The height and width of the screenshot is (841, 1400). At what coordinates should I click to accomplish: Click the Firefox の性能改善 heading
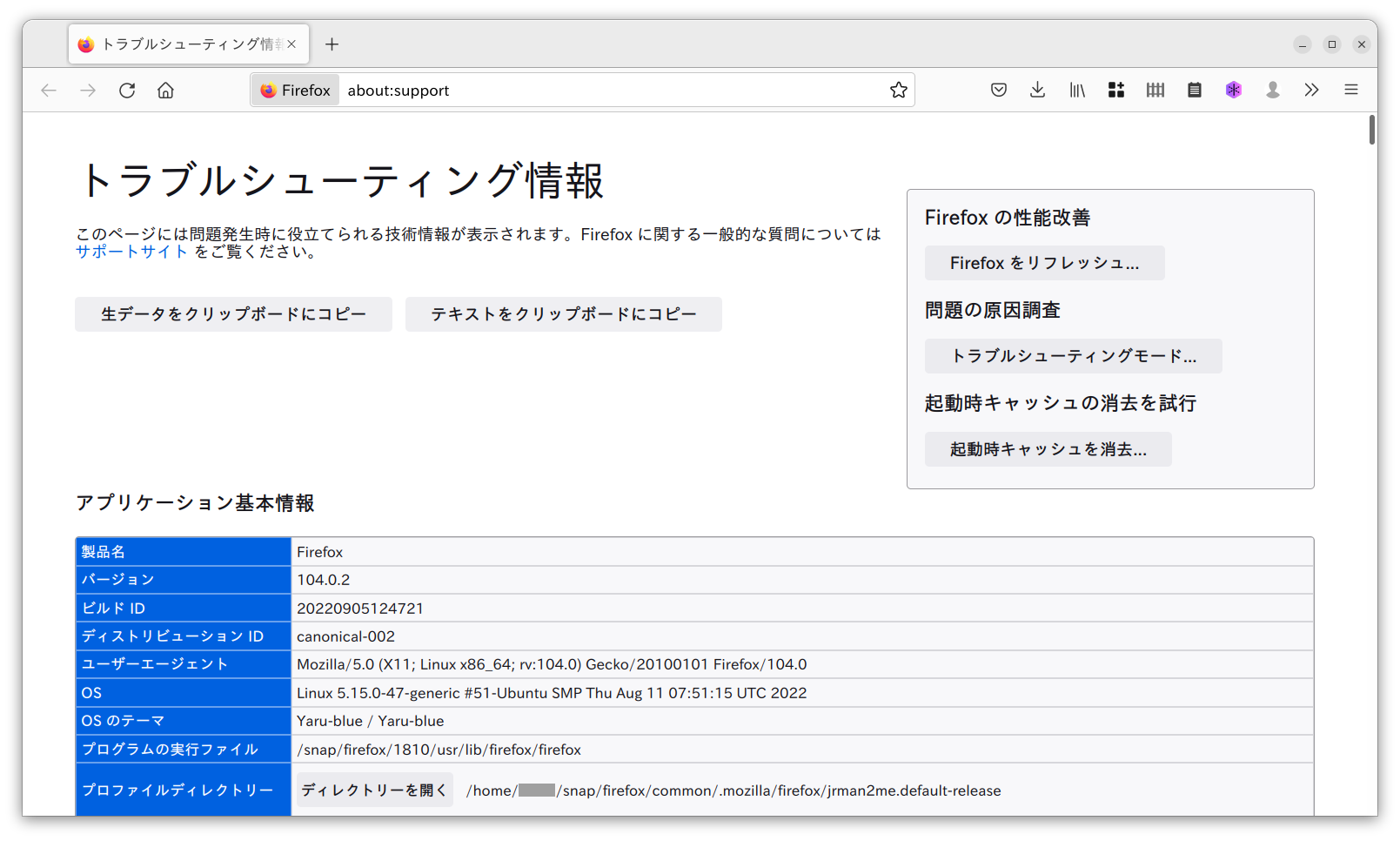1008,218
